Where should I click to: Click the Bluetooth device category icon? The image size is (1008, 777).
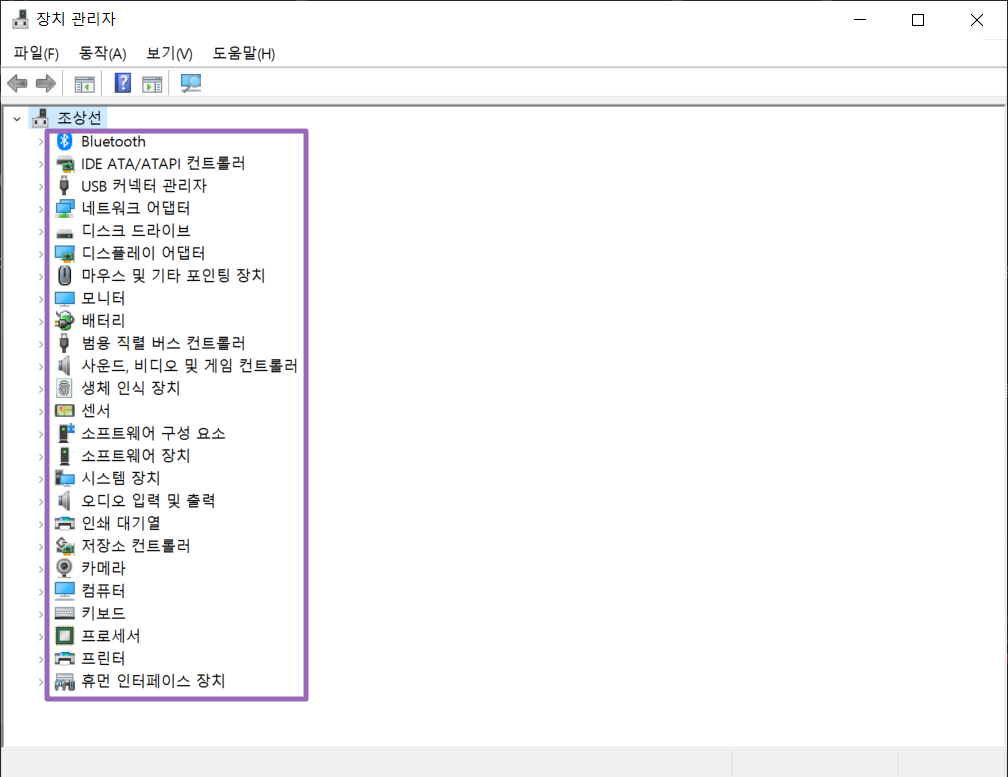[65, 141]
